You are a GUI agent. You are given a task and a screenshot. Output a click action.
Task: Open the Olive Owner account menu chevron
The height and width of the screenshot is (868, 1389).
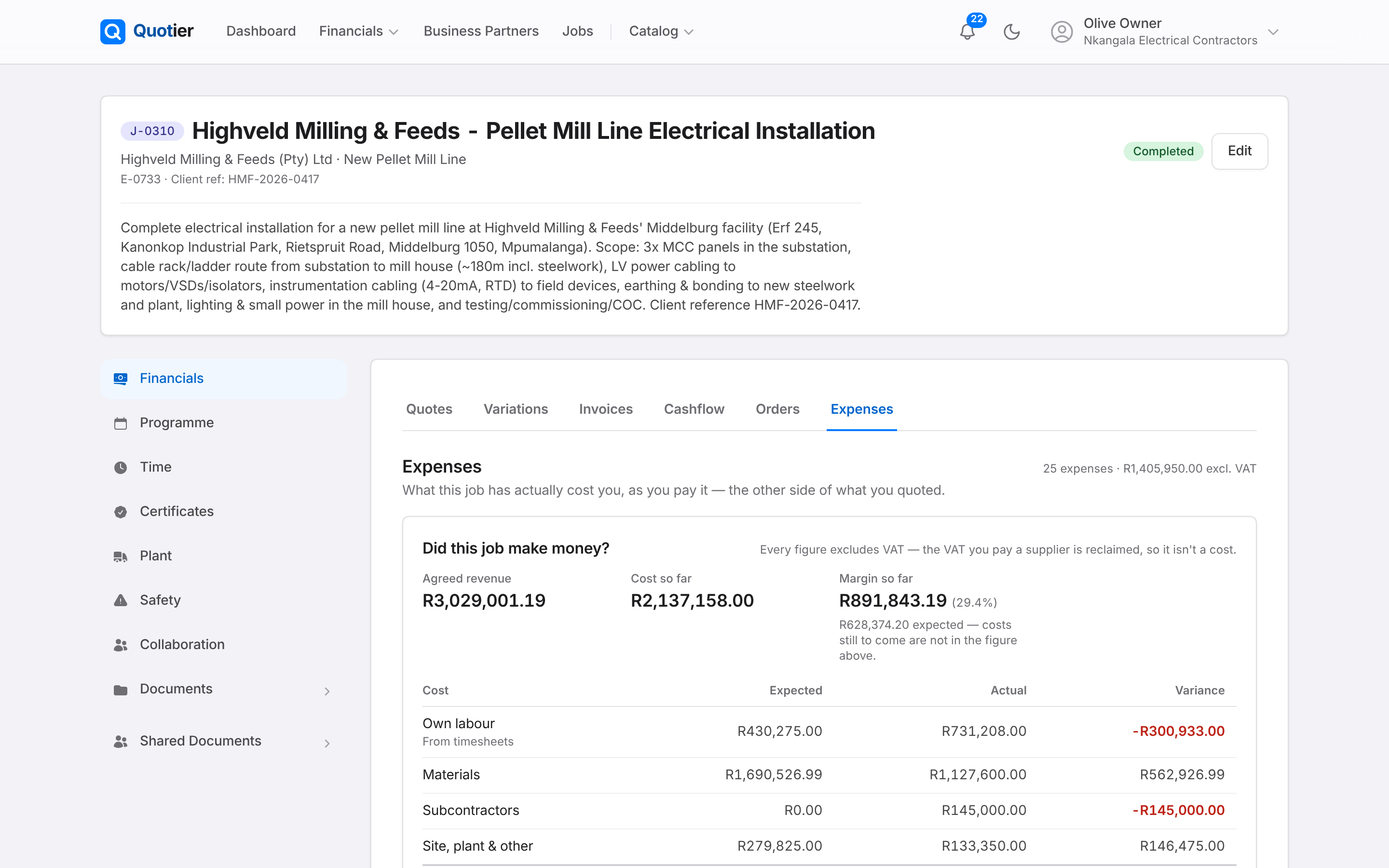pyautogui.click(x=1272, y=32)
